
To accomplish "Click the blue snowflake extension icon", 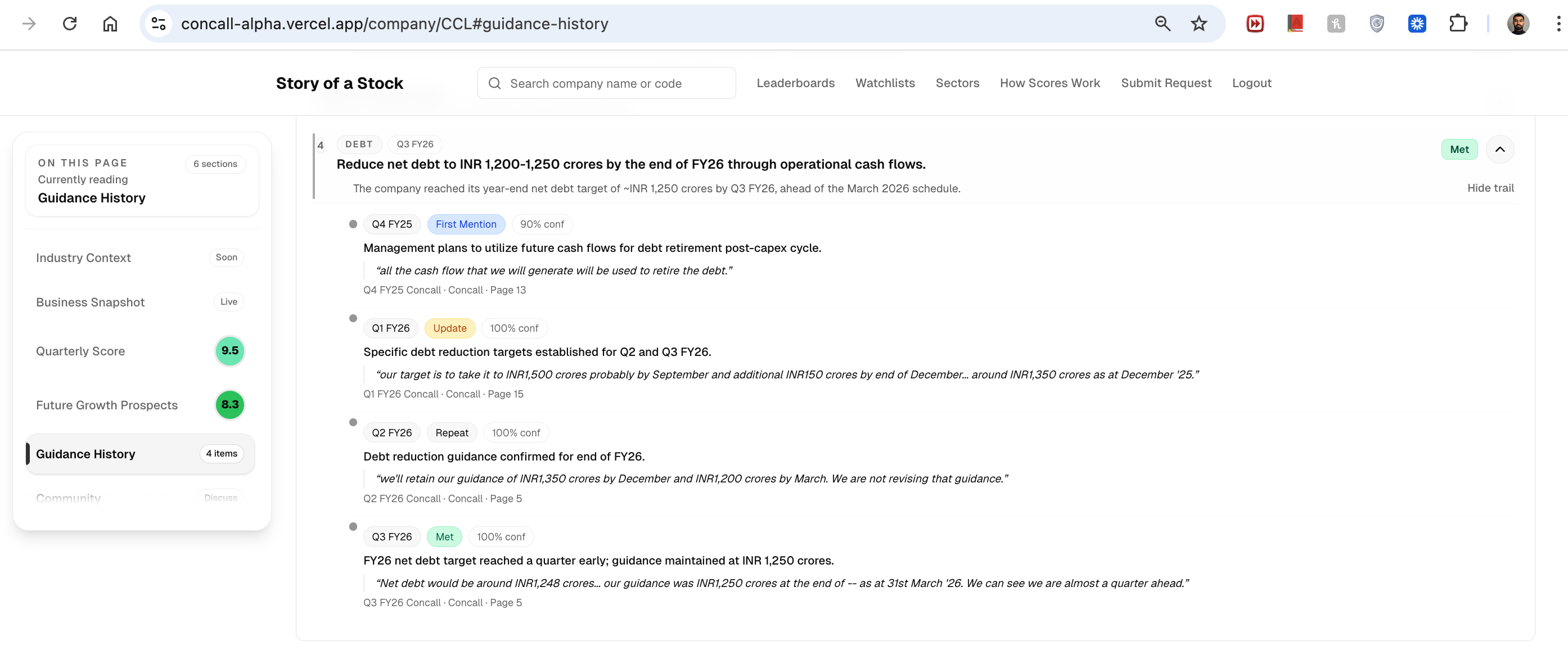I will (x=1417, y=24).
